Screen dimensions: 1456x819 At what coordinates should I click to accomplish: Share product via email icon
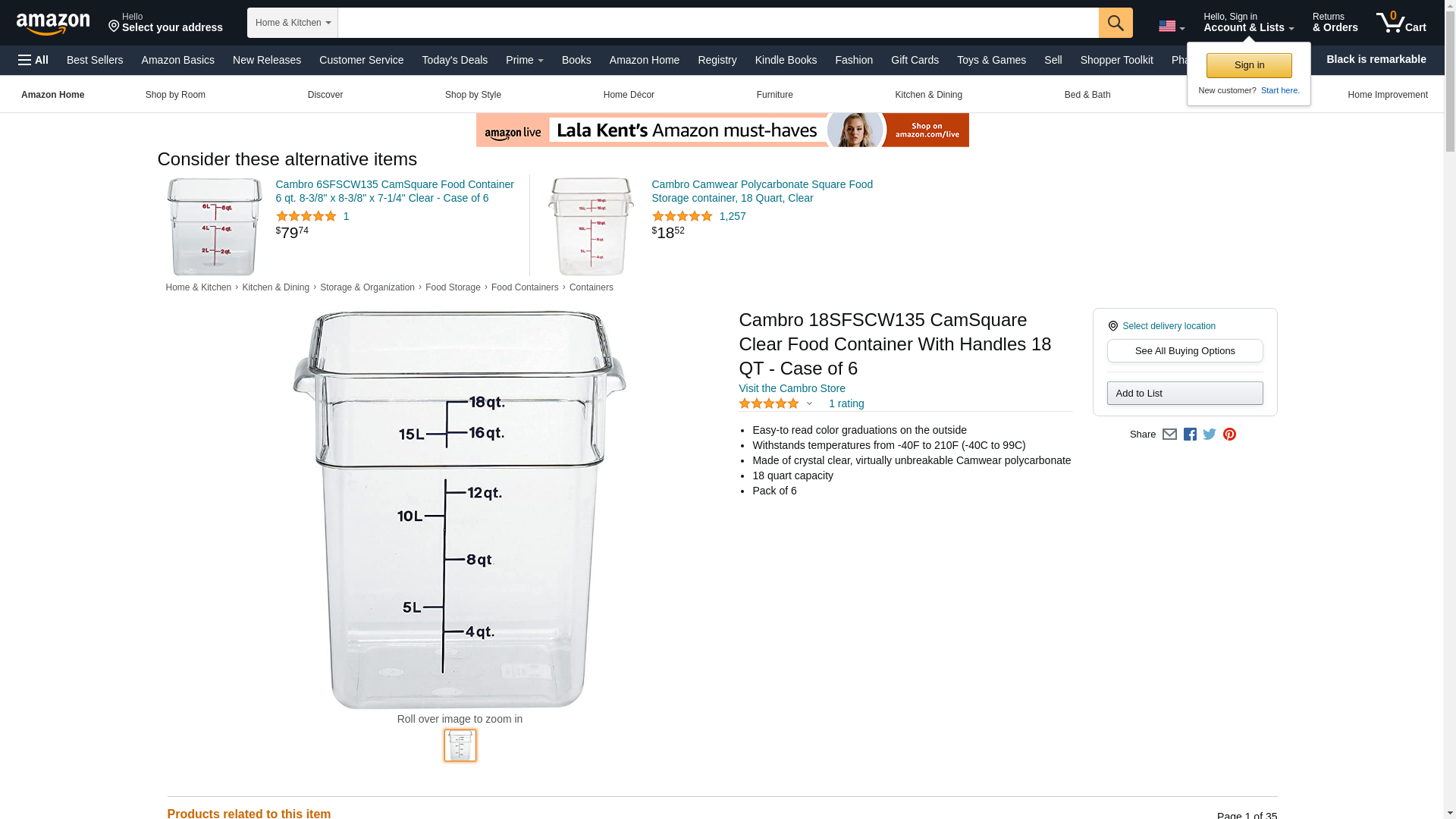coord(1169,435)
